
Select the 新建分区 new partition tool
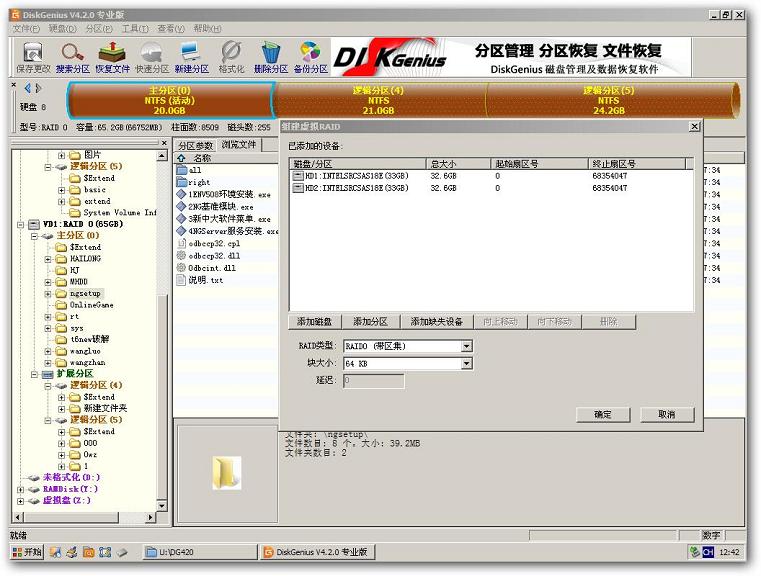click(191, 57)
